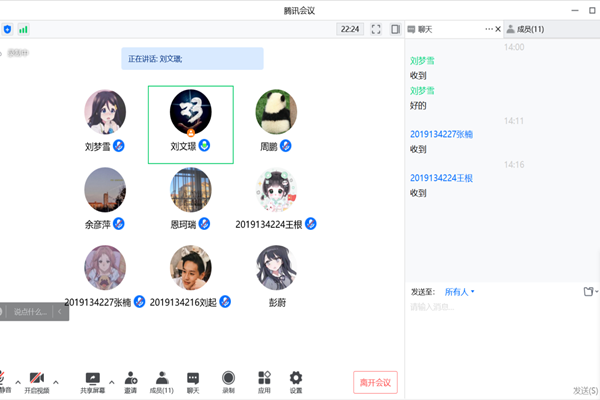Open the 所有人 recipient dropdown
The height and width of the screenshot is (400, 600).
(459, 292)
